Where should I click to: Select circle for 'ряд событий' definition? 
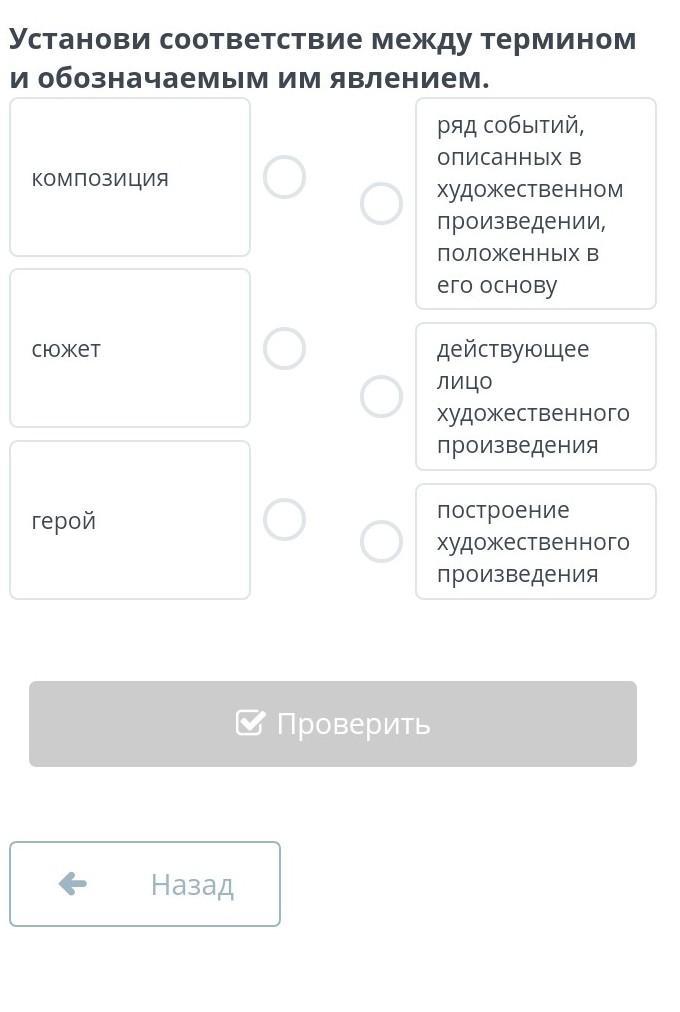(x=381, y=204)
